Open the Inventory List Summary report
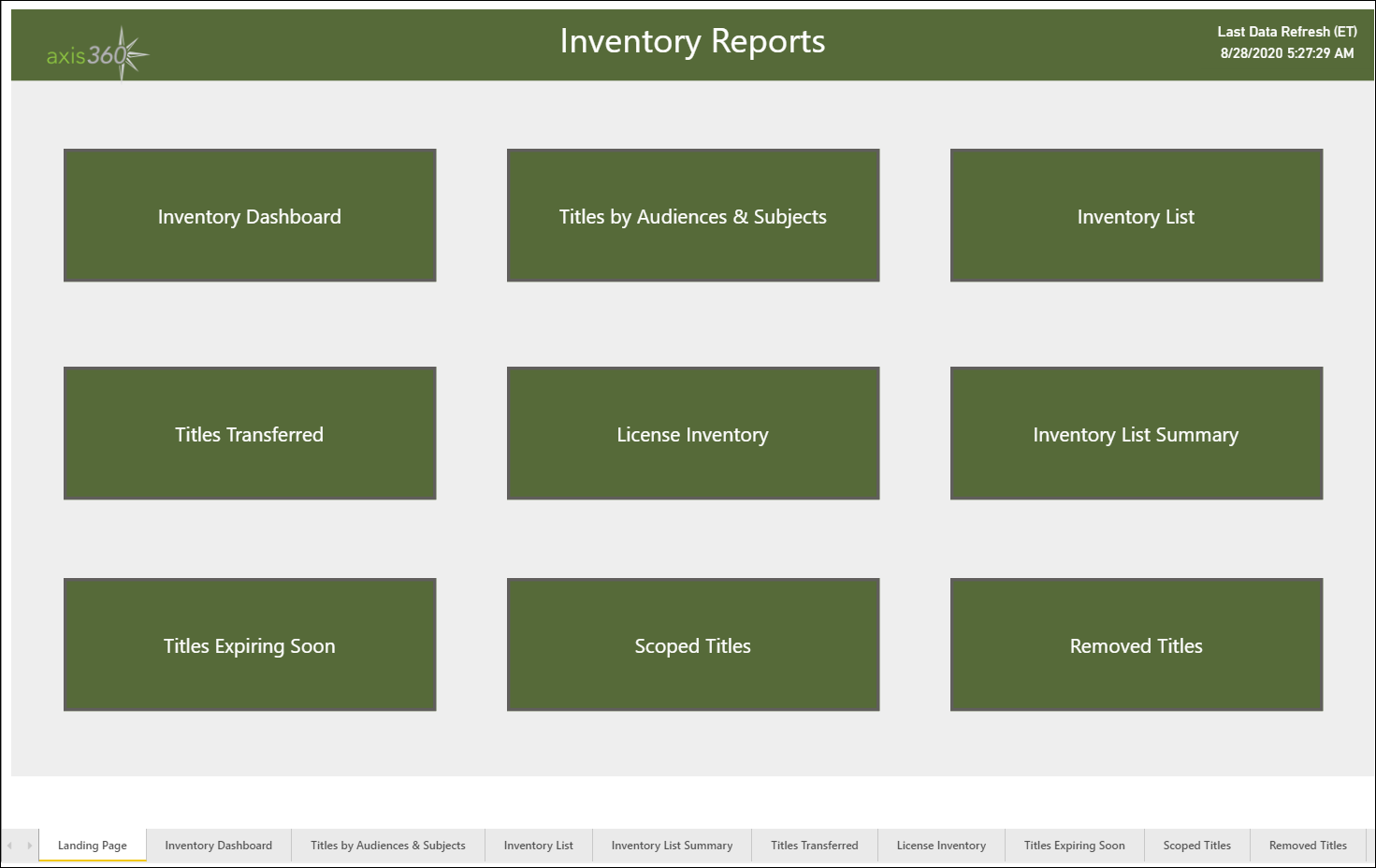This screenshot has width=1376, height=868. click(1136, 433)
